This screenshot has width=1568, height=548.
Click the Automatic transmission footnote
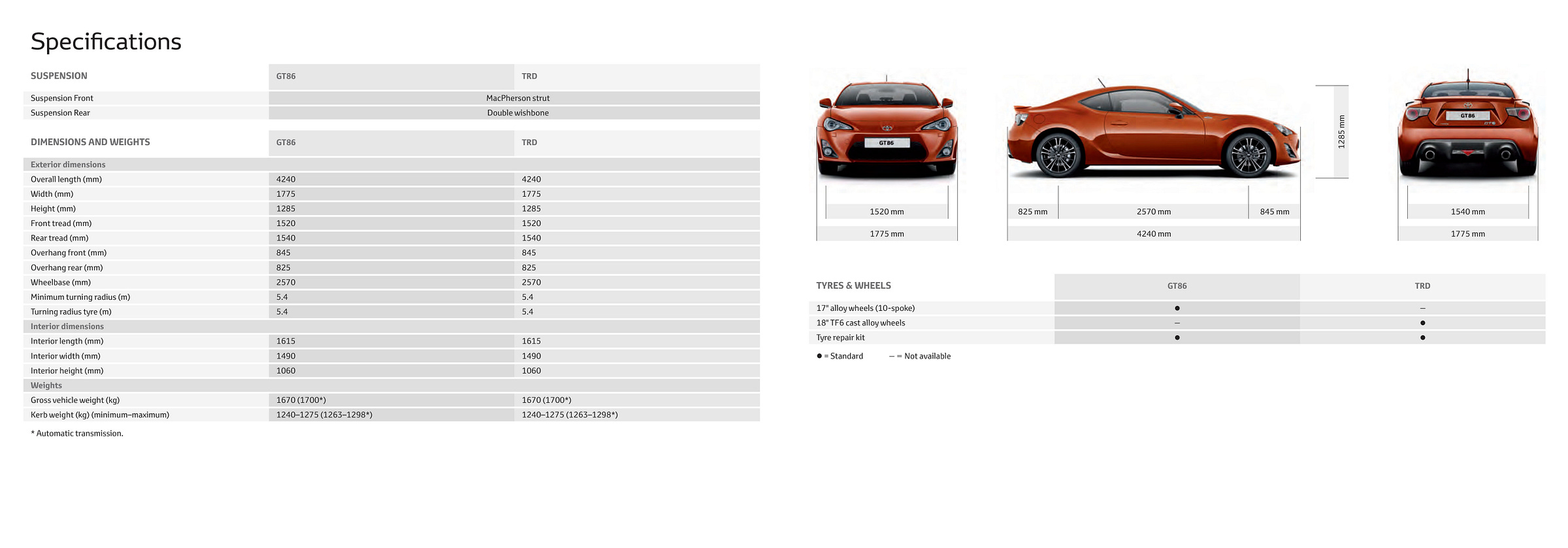click(x=77, y=434)
